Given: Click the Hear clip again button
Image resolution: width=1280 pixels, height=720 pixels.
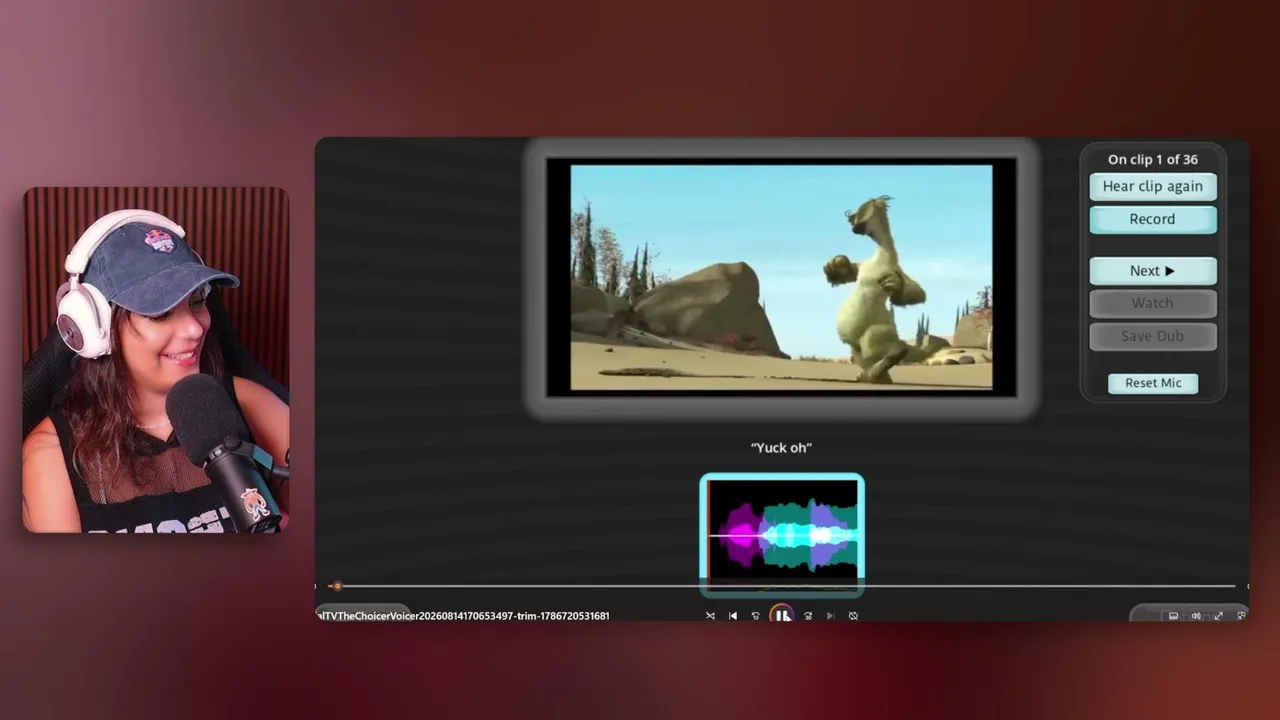Looking at the screenshot, I should pyautogui.click(x=1153, y=186).
